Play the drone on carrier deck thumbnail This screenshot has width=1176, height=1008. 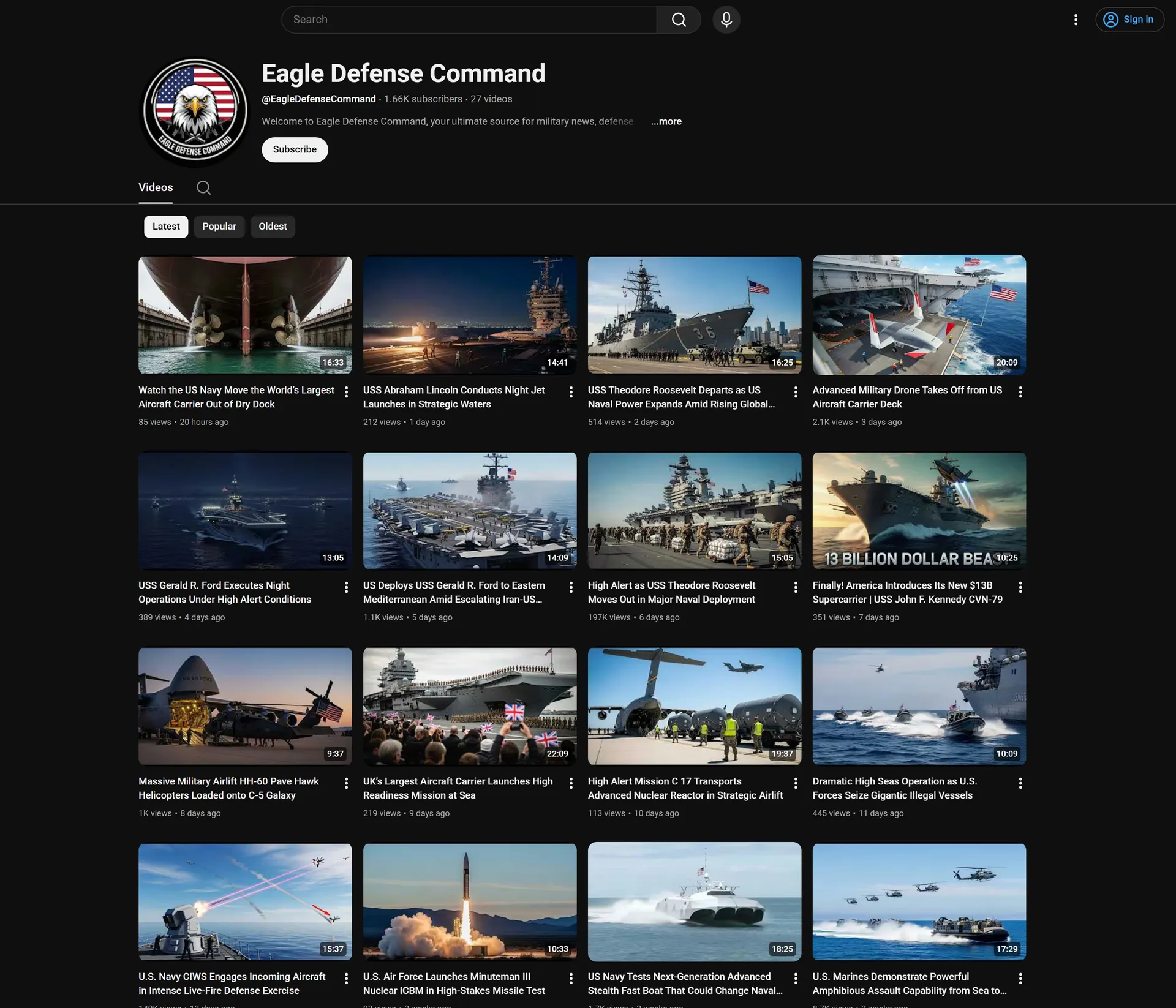pos(919,315)
